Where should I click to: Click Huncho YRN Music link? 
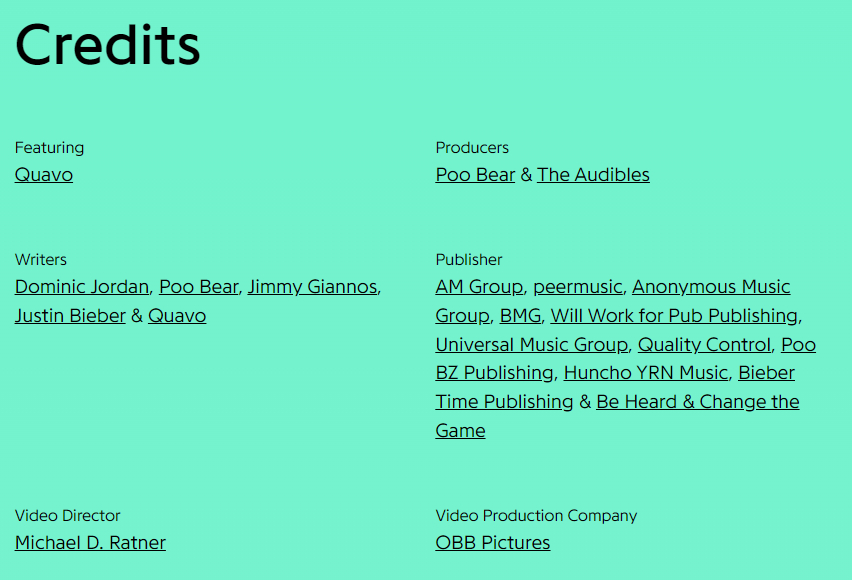(646, 373)
